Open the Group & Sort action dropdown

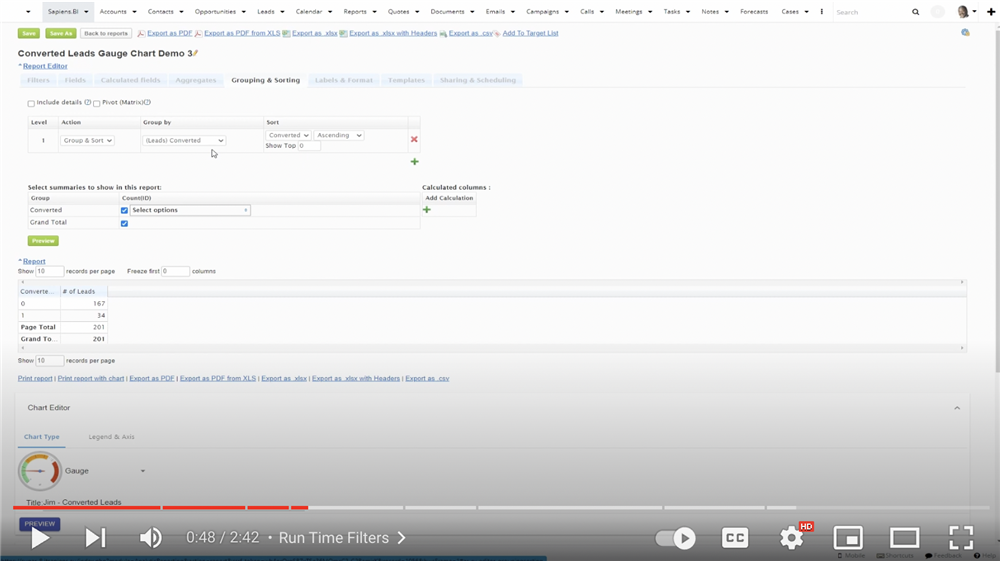[88, 141]
